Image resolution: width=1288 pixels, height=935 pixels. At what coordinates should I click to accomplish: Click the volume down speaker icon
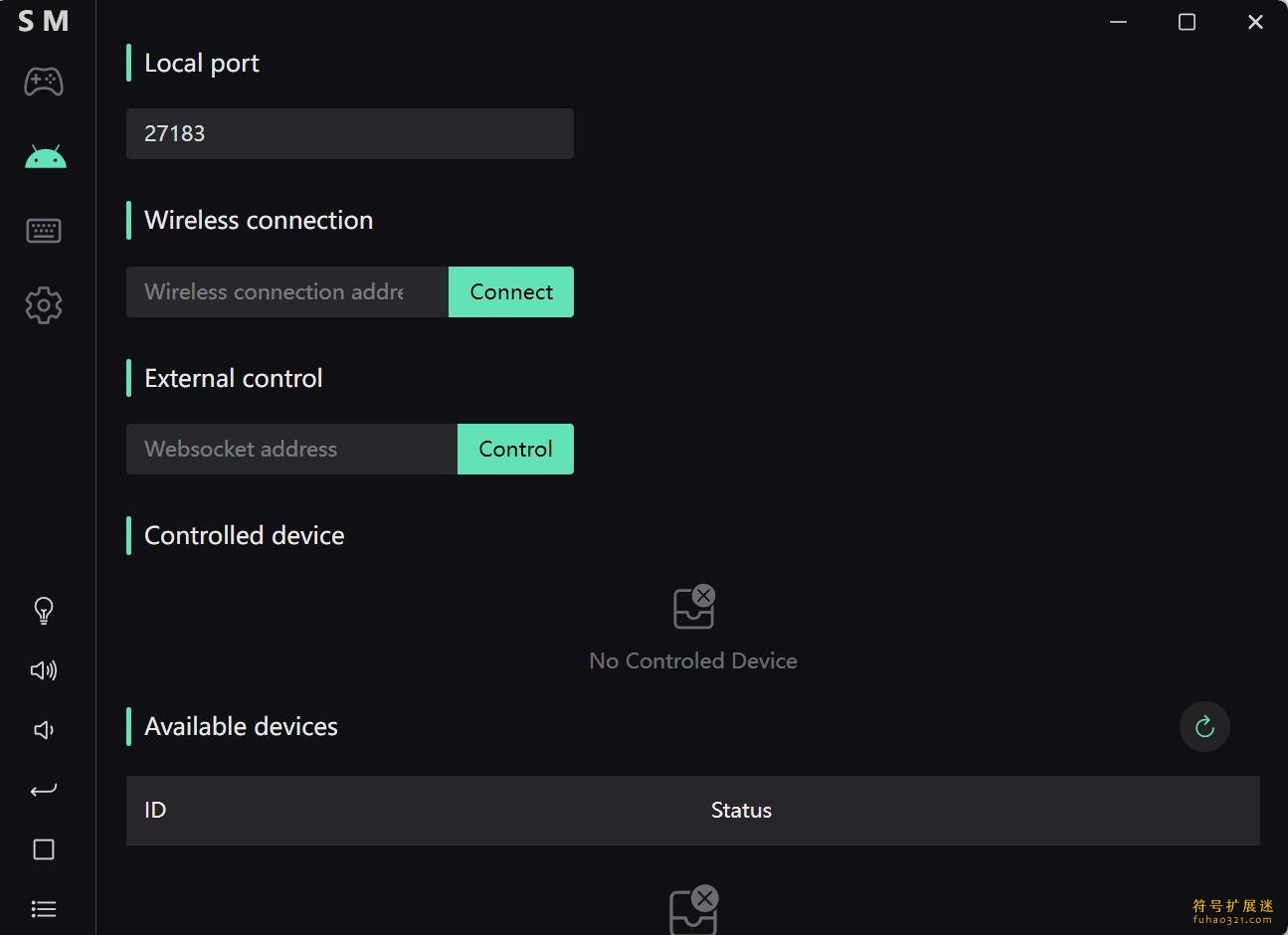tap(44, 730)
